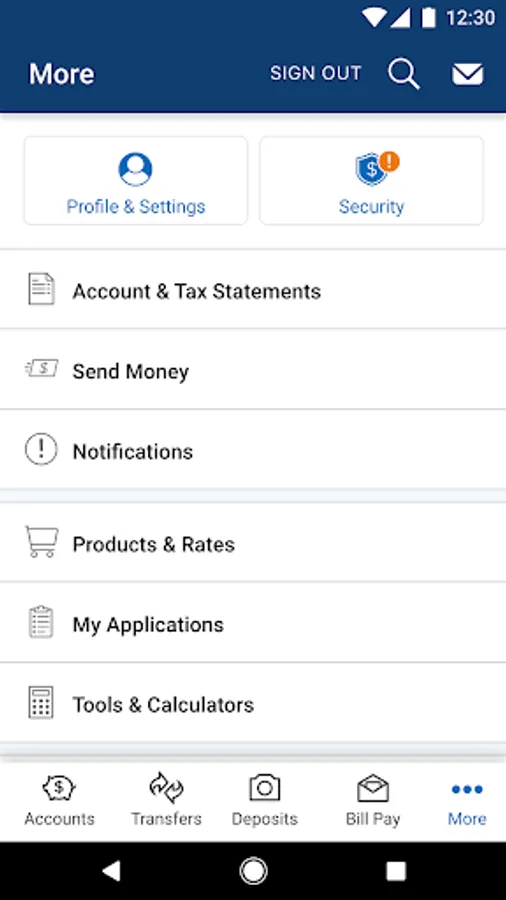Open the Profile & Settings card
The height and width of the screenshot is (900, 506).
tap(135, 180)
